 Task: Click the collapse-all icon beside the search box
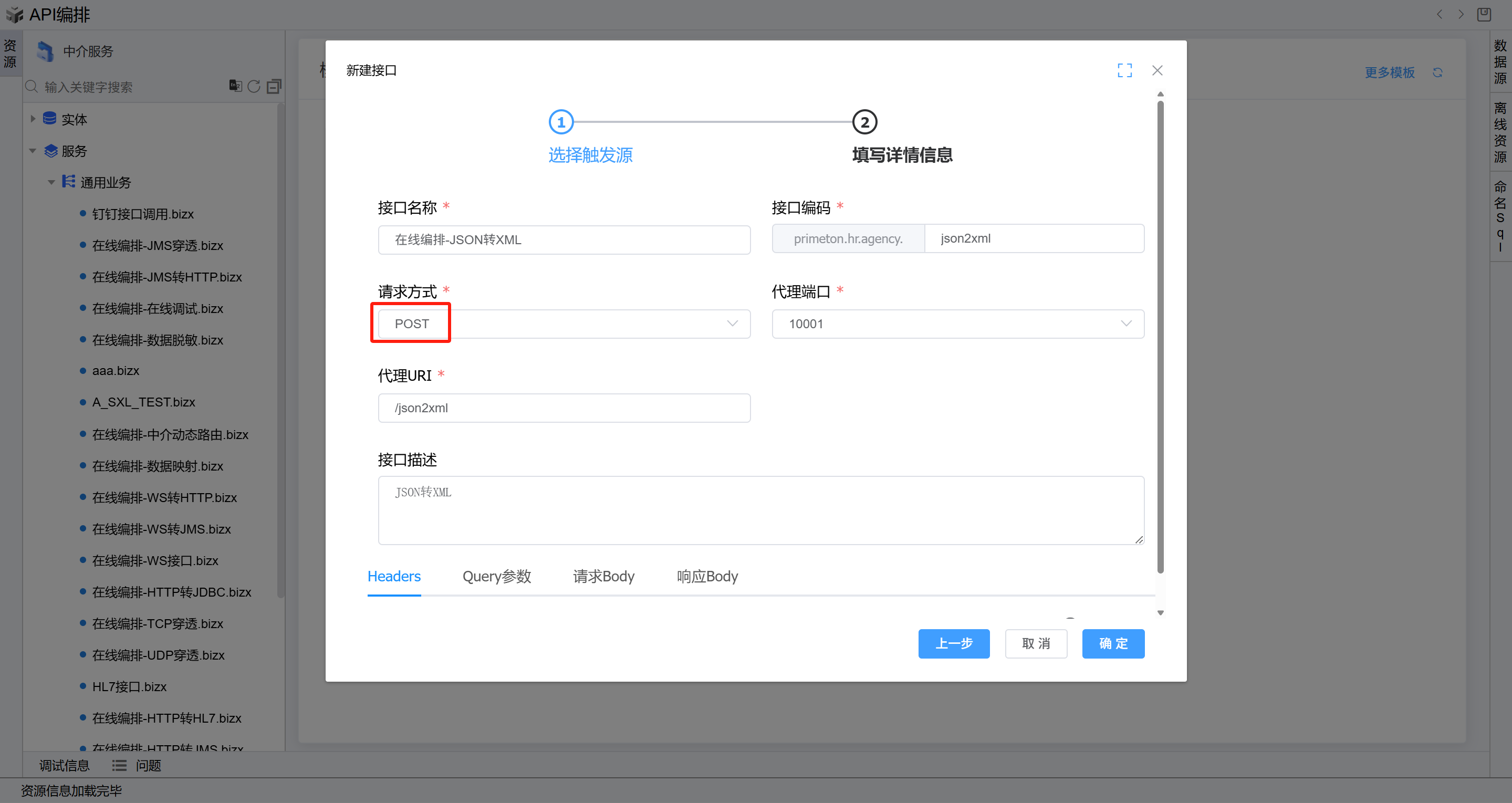[x=274, y=87]
